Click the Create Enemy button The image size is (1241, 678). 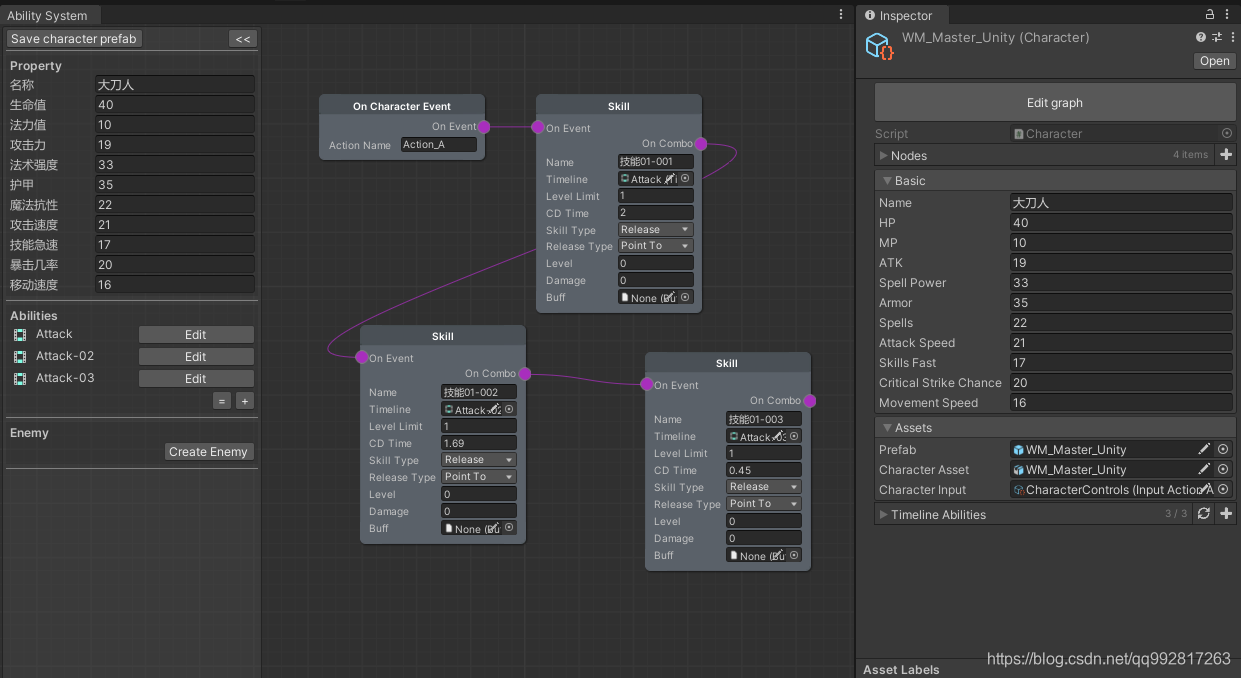[208, 452]
